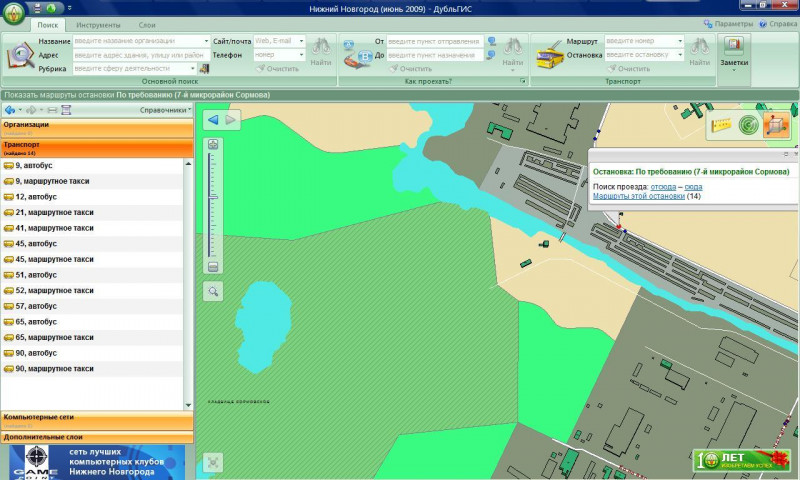Click the large magnifier main search icon
Viewport: 800px width, 480px height.
[20, 56]
